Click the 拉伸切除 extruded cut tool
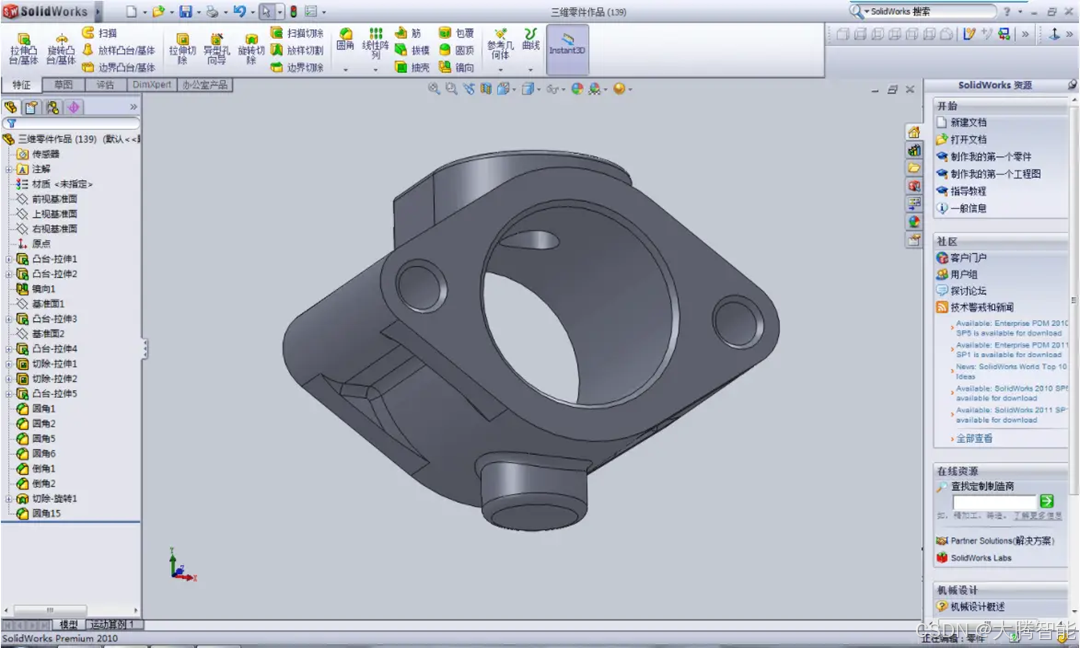The image size is (1080, 648). (x=183, y=48)
